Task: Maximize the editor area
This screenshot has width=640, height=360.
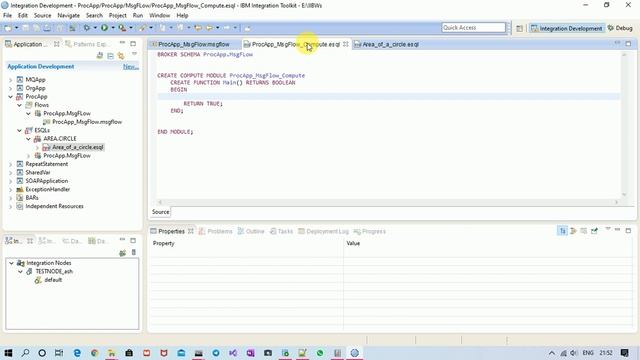Action: (x=628, y=44)
